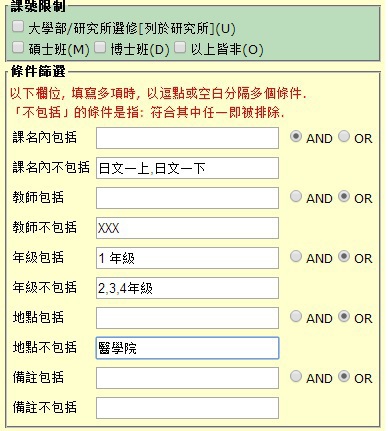Select AND for 課名內包括
Screen dimensions: 388x431
(x=296, y=136)
